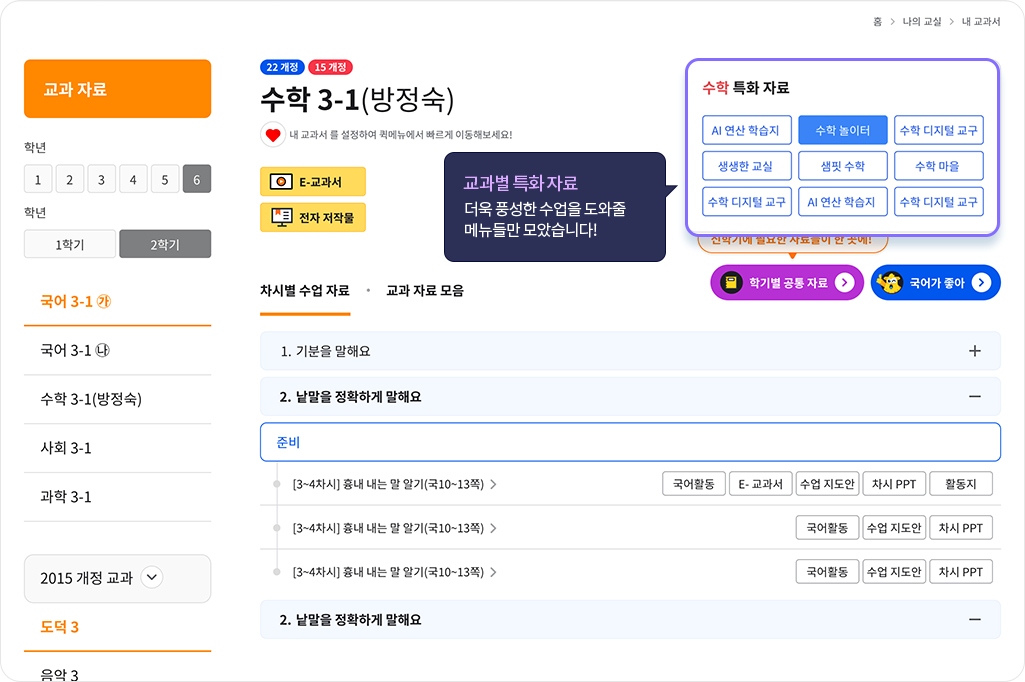This screenshot has width=1025, height=682.
Task: Select 국어 3-1 ㉯ in the sidebar
Action: (118, 350)
